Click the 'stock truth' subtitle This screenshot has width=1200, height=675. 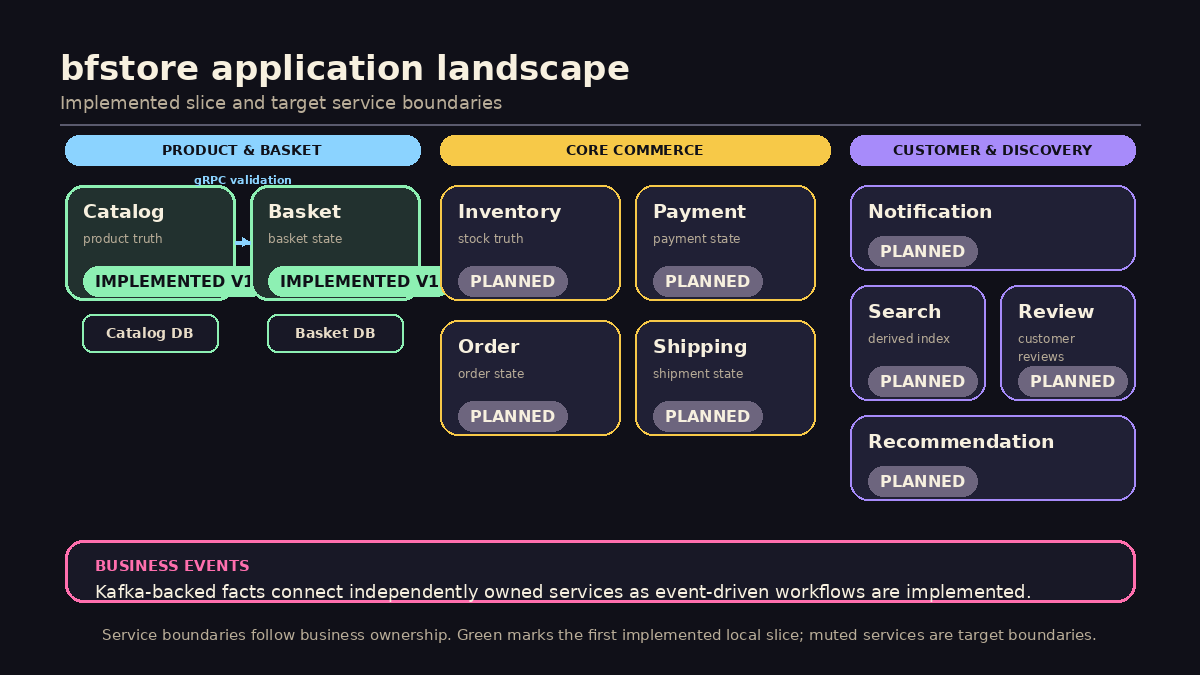coord(490,239)
